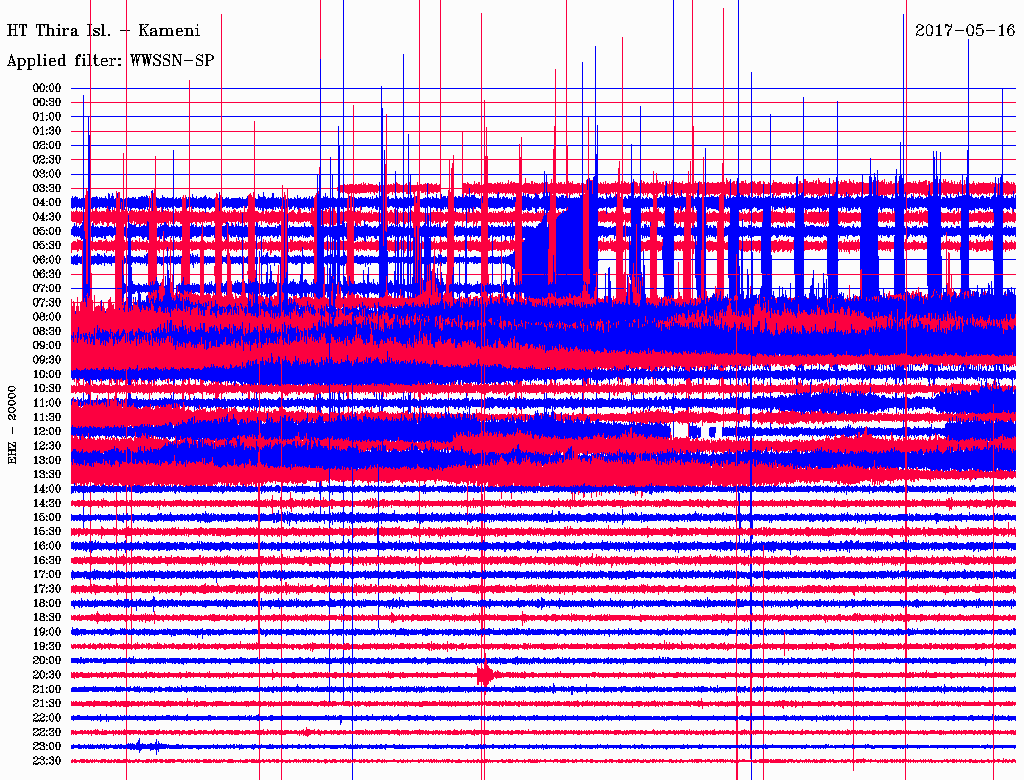1024x780 pixels.
Task: Click the 21:00 time label
Action: click(47, 689)
